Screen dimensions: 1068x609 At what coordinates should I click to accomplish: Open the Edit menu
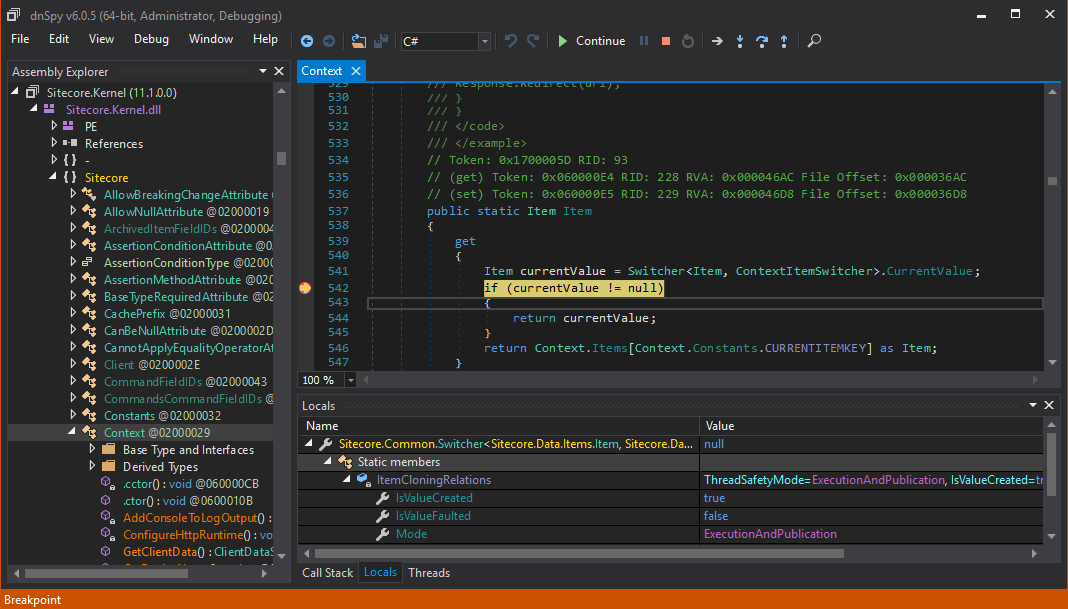click(x=59, y=39)
